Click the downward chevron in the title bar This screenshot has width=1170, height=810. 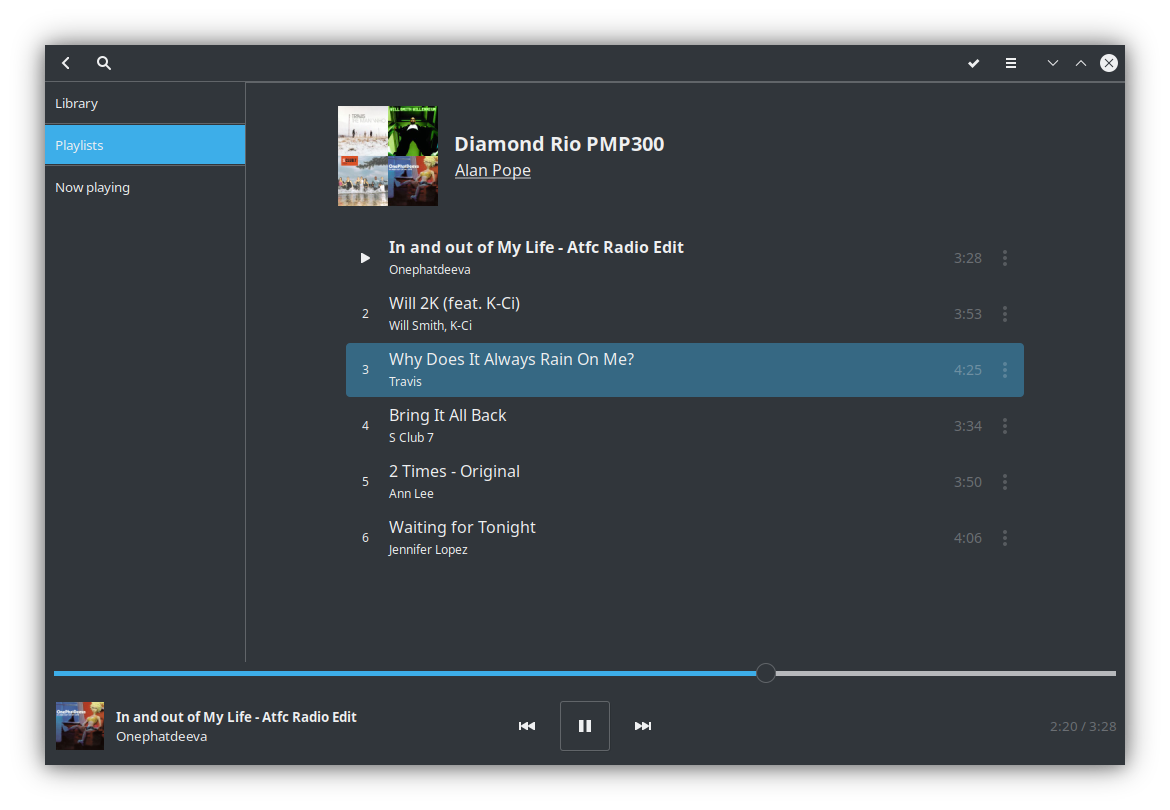pos(1053,63)
